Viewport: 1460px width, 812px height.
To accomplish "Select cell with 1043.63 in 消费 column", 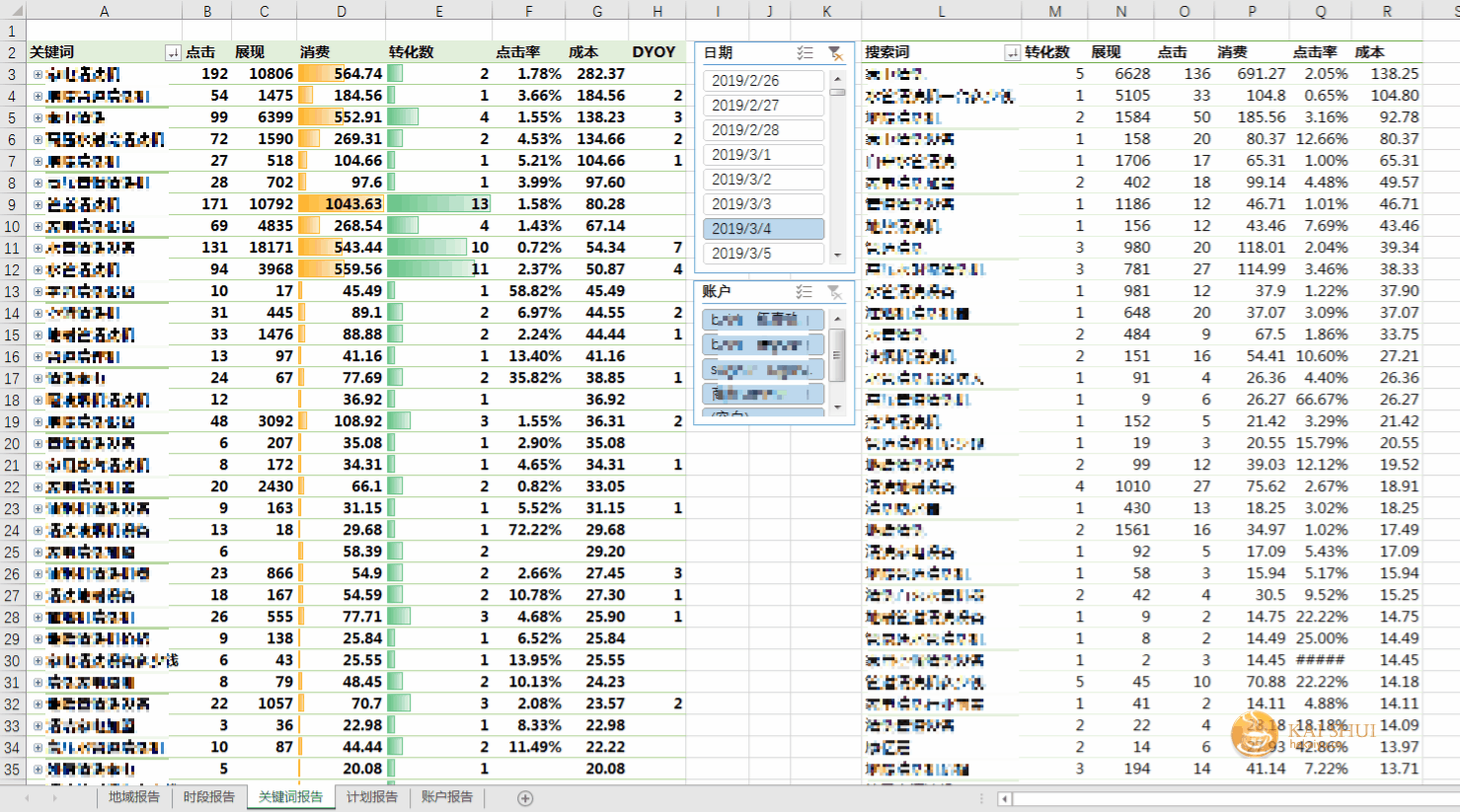I will point(341,204).
